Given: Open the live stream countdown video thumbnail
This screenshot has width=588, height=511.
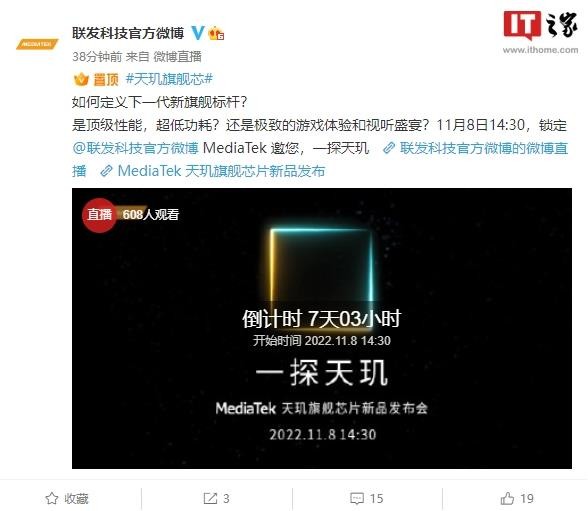Looking at the screenshot, I should (322, 328).
